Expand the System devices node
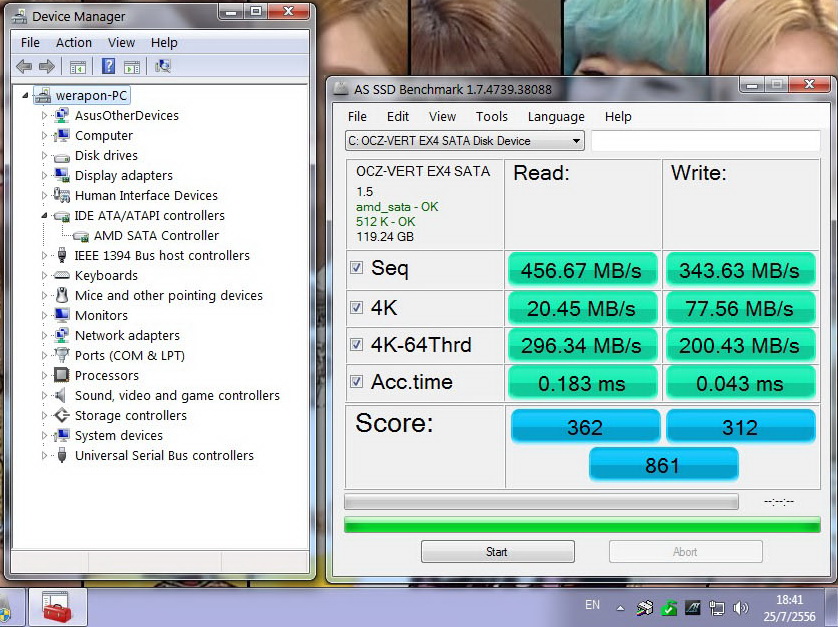This screenshot has height=627, width=838. [x=44, y=436]
